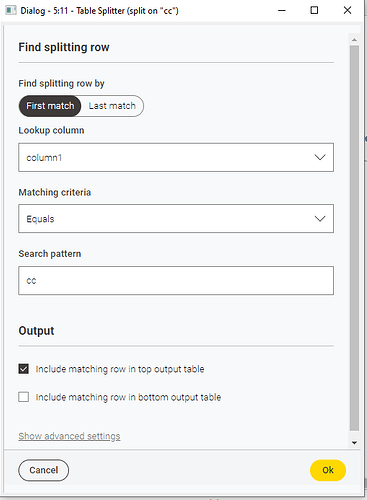Minimize the Table Splitter dialog
The image size is (367, 500).
pyautogui.click(x=282, y=11)
